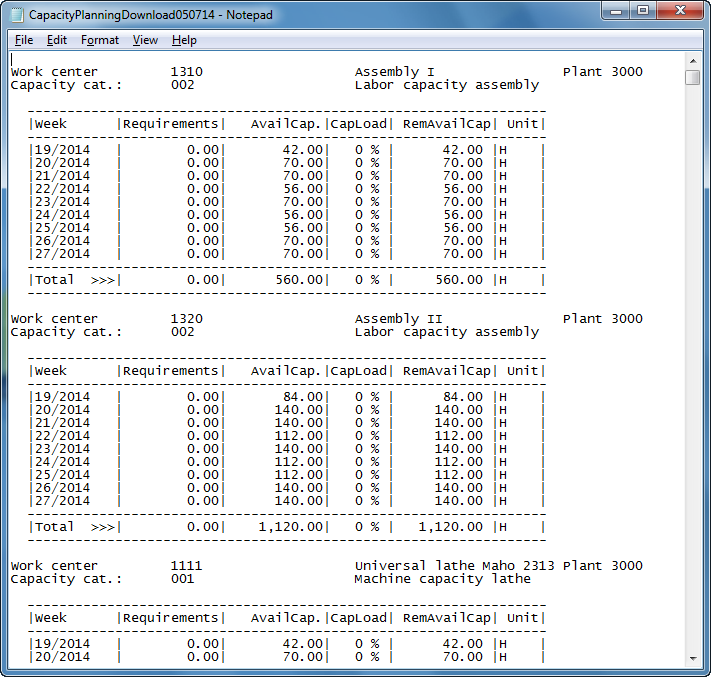Click 'Universal lathe Maho 2313' text
This screenshot has width=711, height=677.
(x=454, y=566)
